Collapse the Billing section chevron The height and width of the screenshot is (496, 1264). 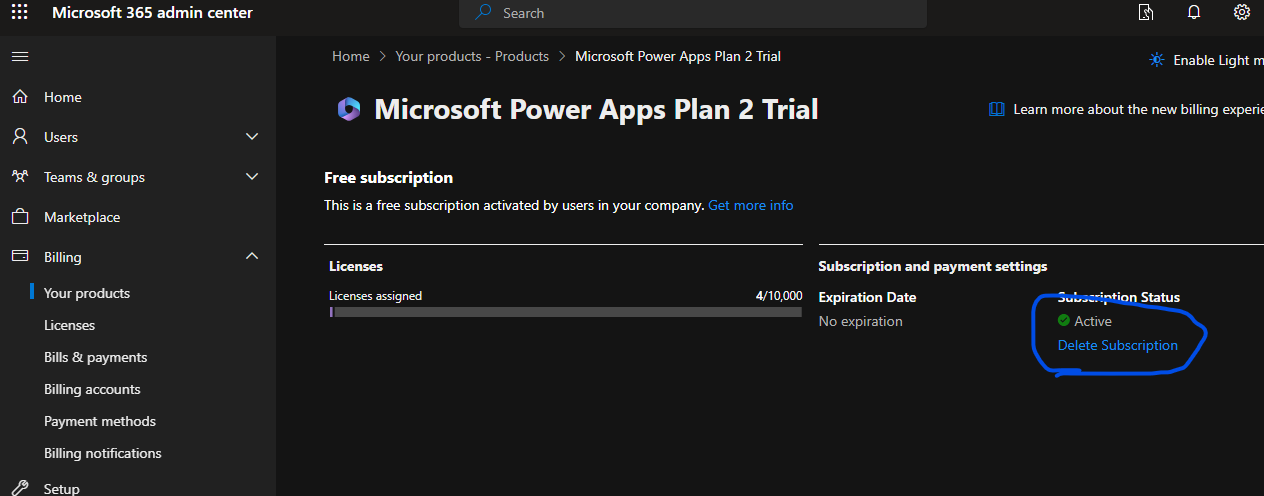tap(252, 257)
